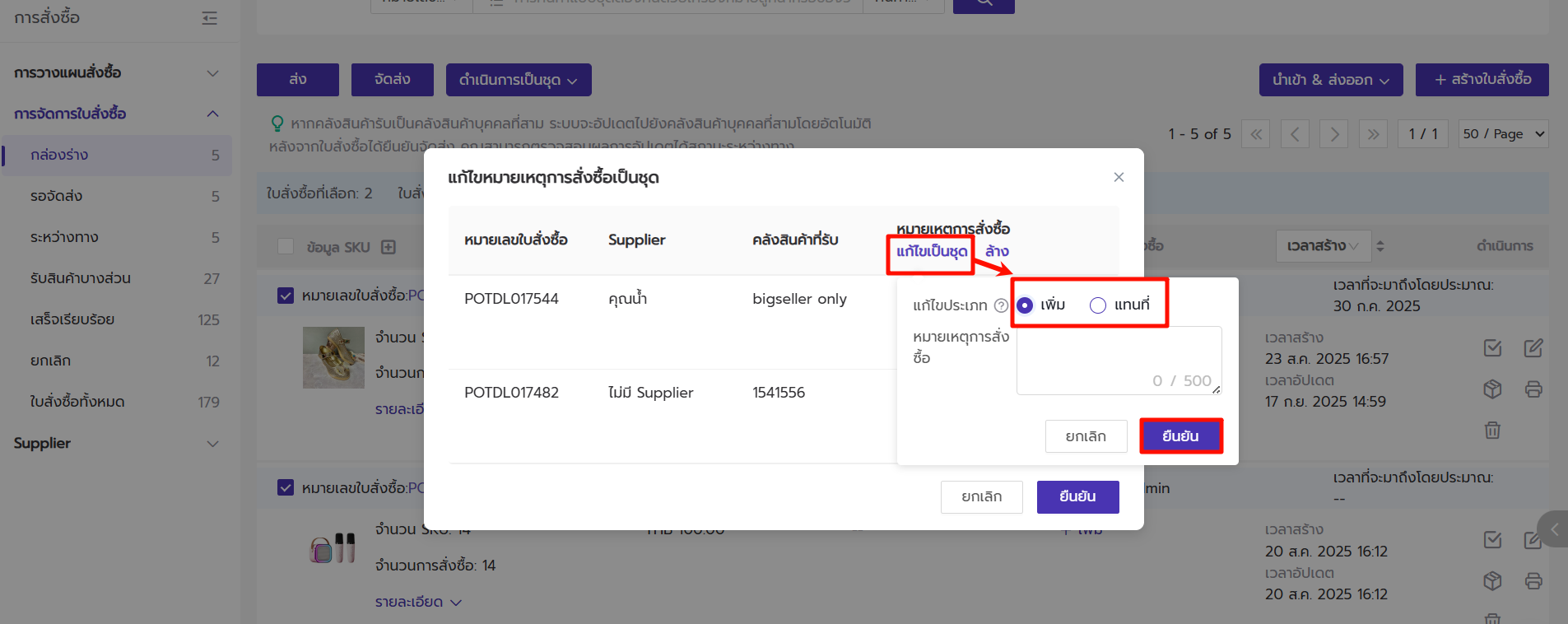
Task: Click the confirm-check icon for the 20 ส.ค. 2025 order
Action: pos(1492,540)
